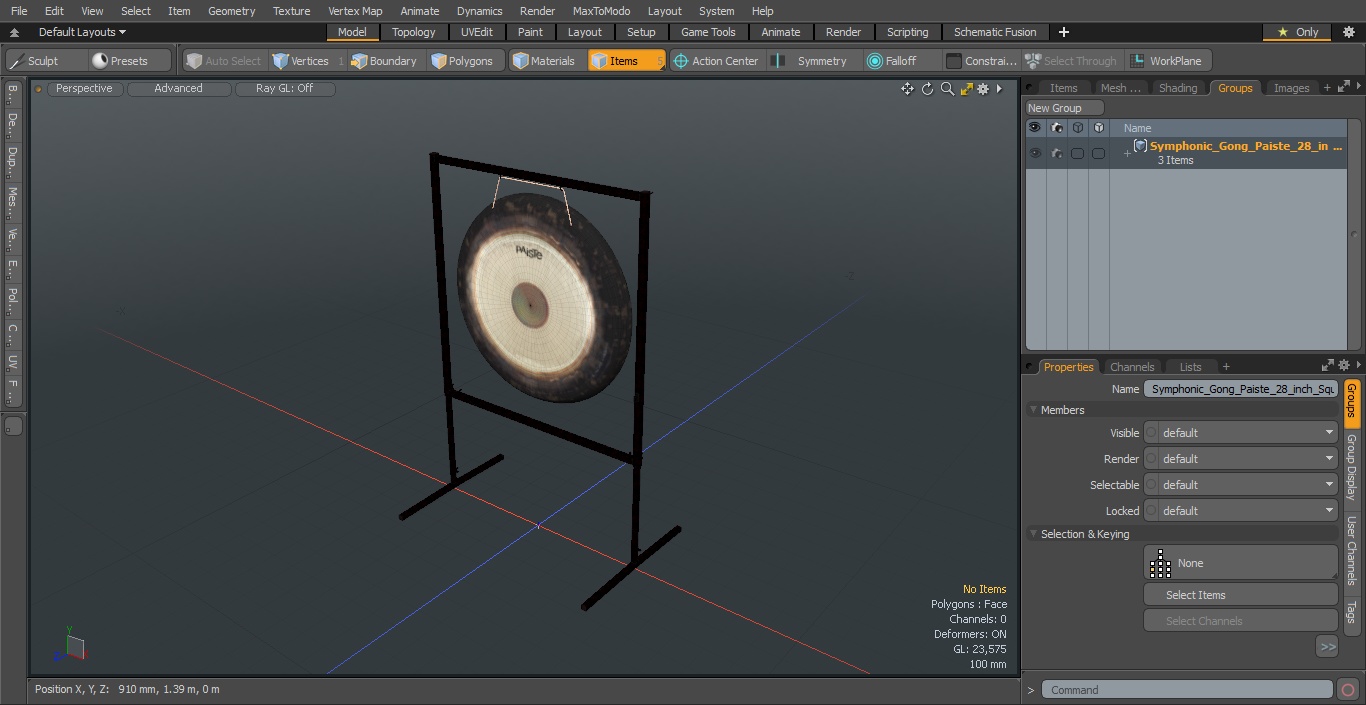Maximize the Groups panel
1366x705 pixels.
(x=1342, y=87)
